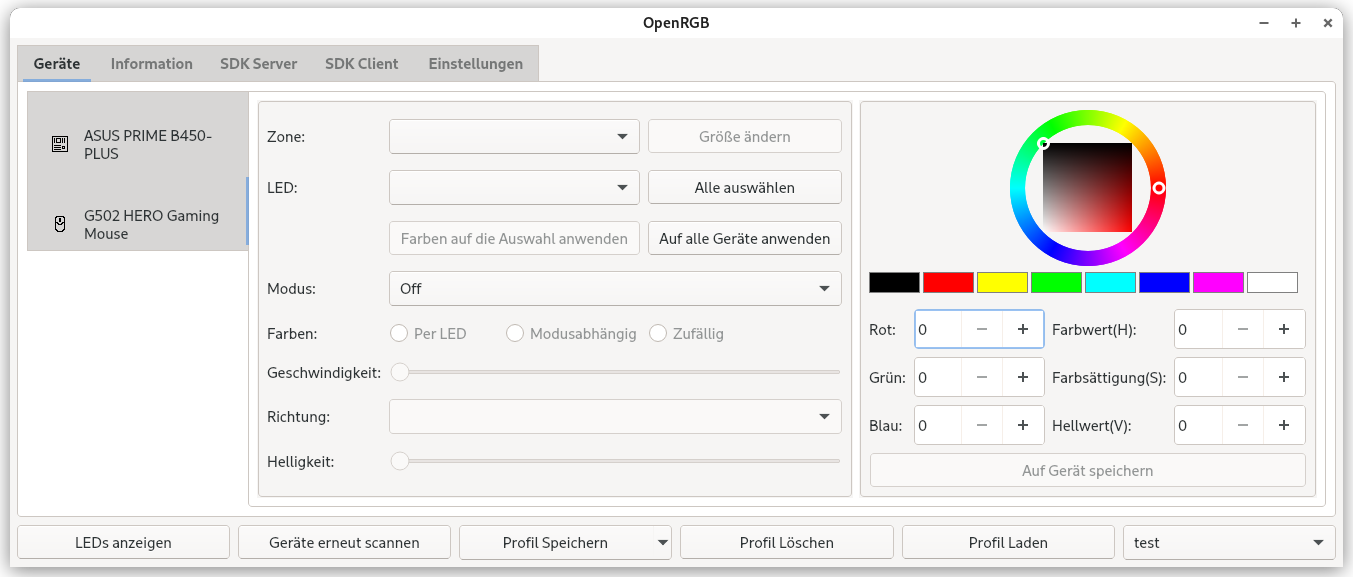Select the red color swatch
The width and height of the screenshot is (1353, 577).
click(x=948, y=282)
